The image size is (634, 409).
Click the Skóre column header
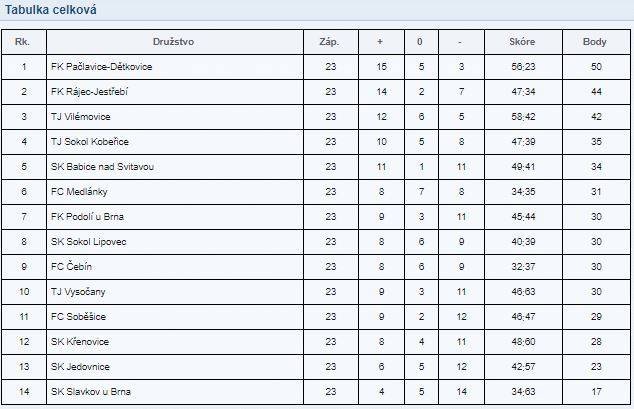click(x=522, y=42)
